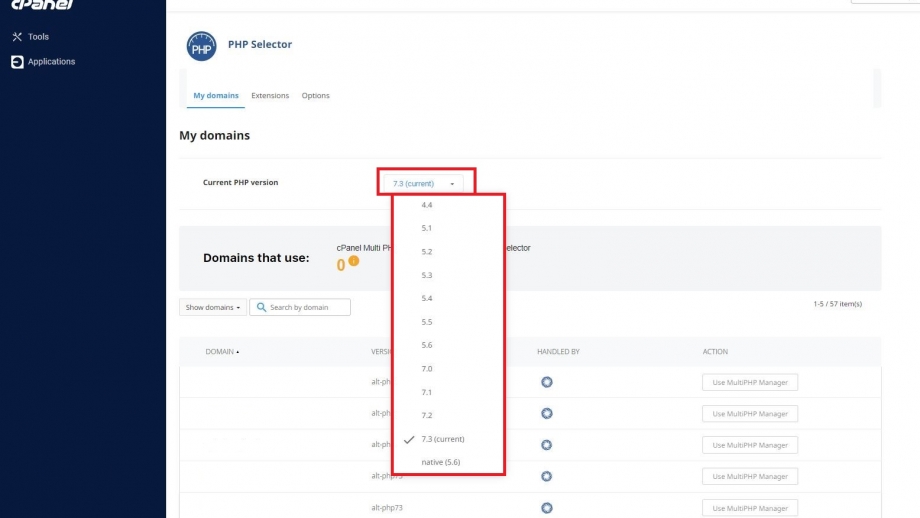
Task: Click handler icon in fifth domain row
Action: coord(547,508)
